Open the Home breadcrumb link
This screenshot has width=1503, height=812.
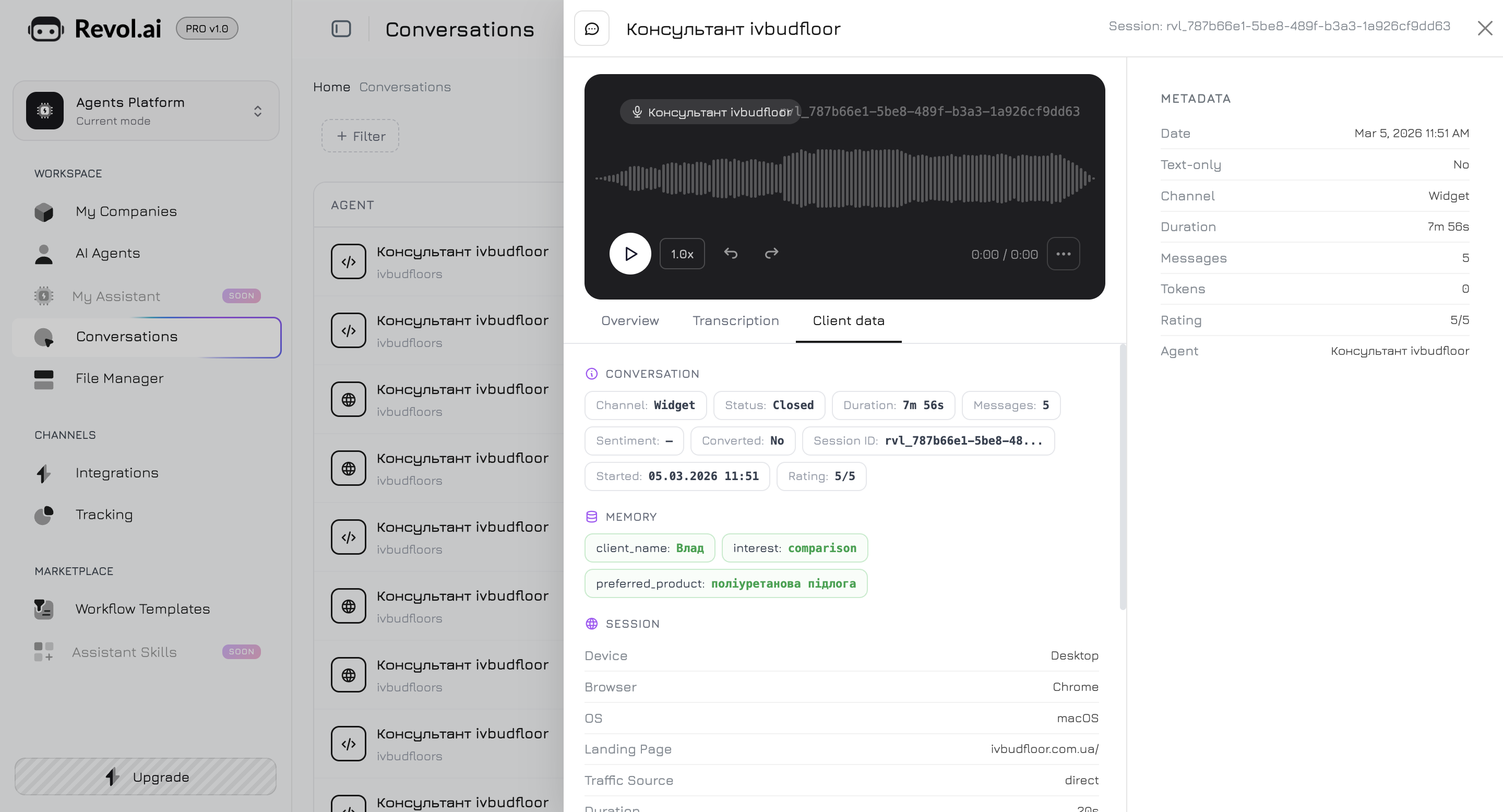[331, 86]
